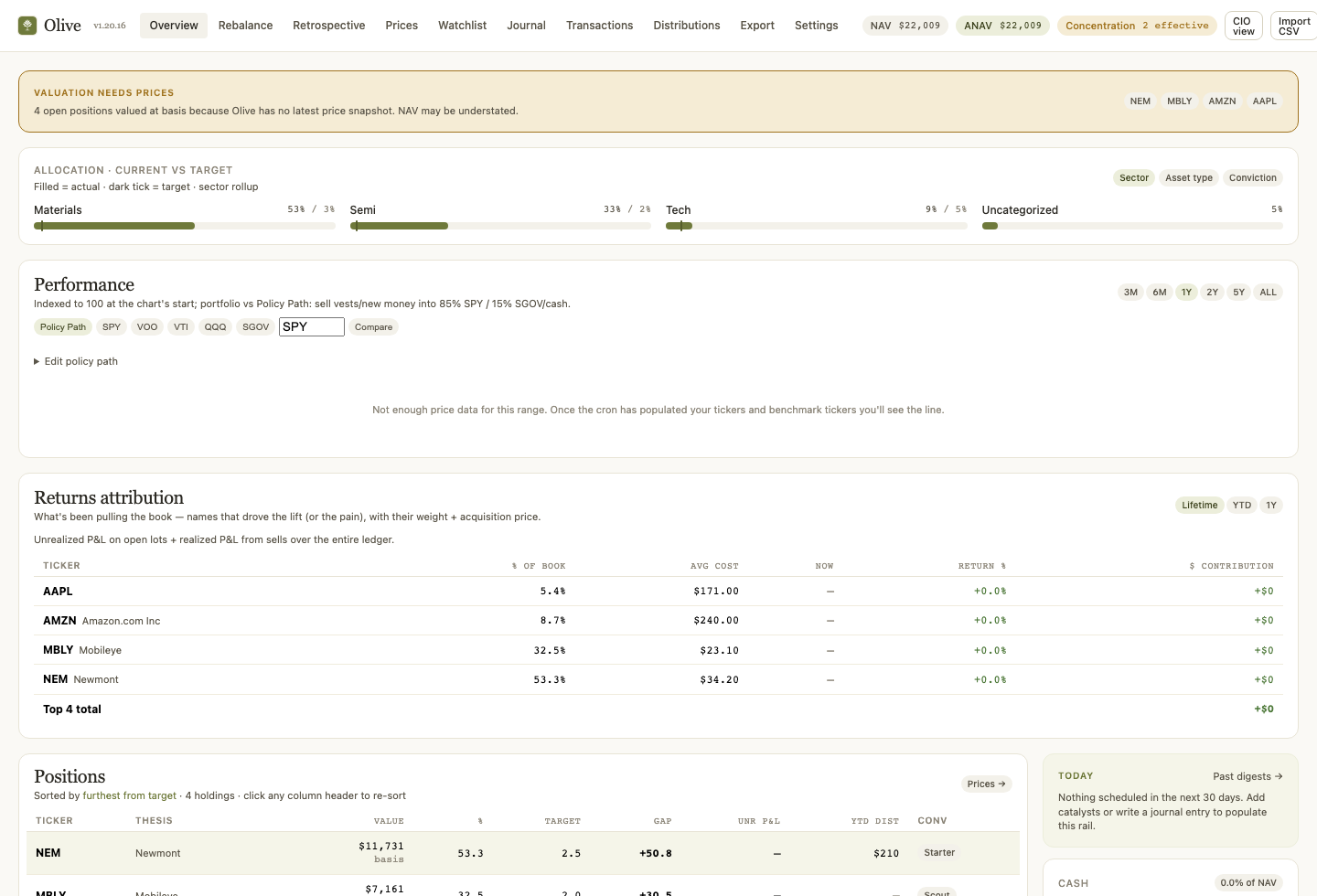Screen dimensions: 1317x896
Task: Go to the Rebalance tab
Action: click(245, 26)
